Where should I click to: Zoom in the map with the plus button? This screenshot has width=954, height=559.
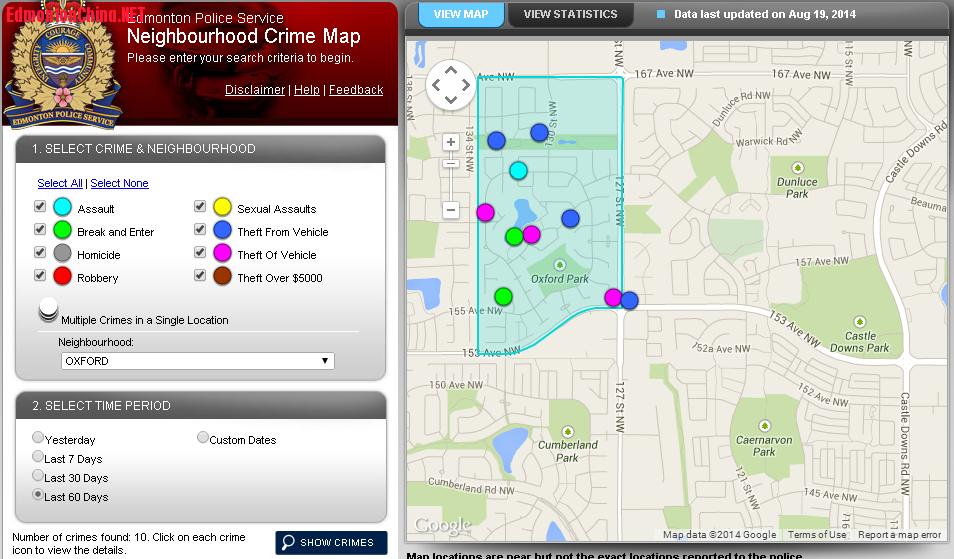coord(451,143)
